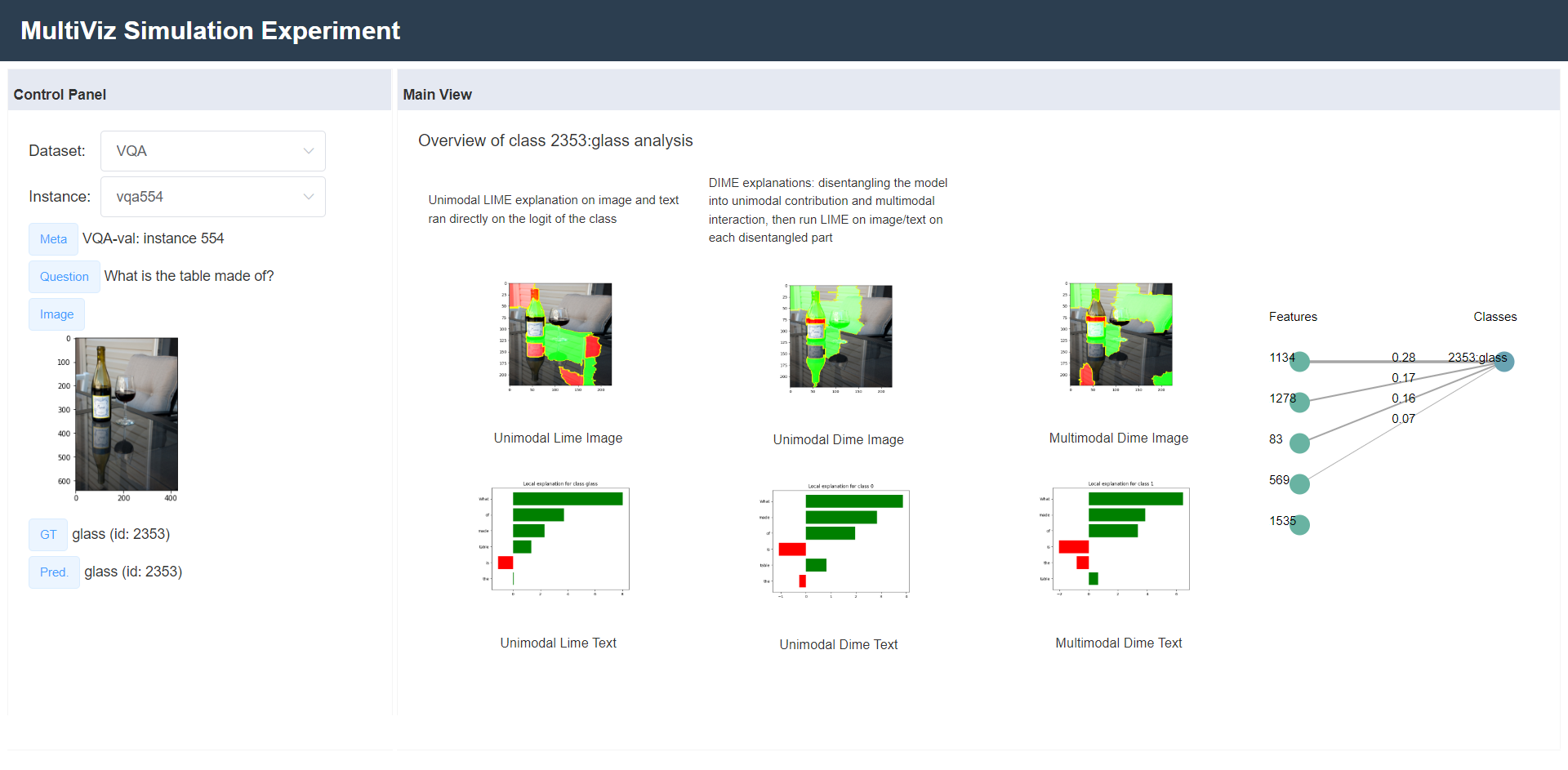Expand the Instance vqa554 dropdown
The image size is (1568, 770).
(213, 197)
